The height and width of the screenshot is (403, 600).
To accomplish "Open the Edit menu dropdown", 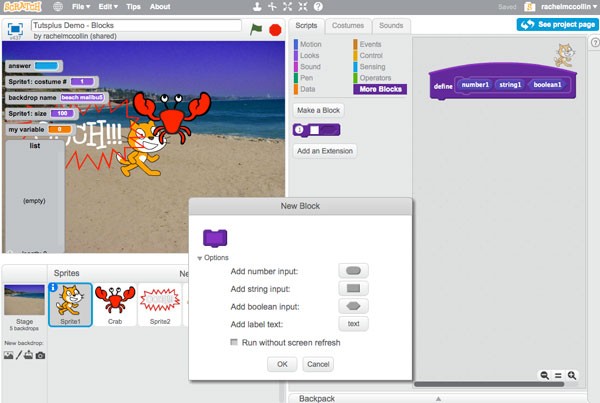I will pyautogui.click(x=108, y=7).
